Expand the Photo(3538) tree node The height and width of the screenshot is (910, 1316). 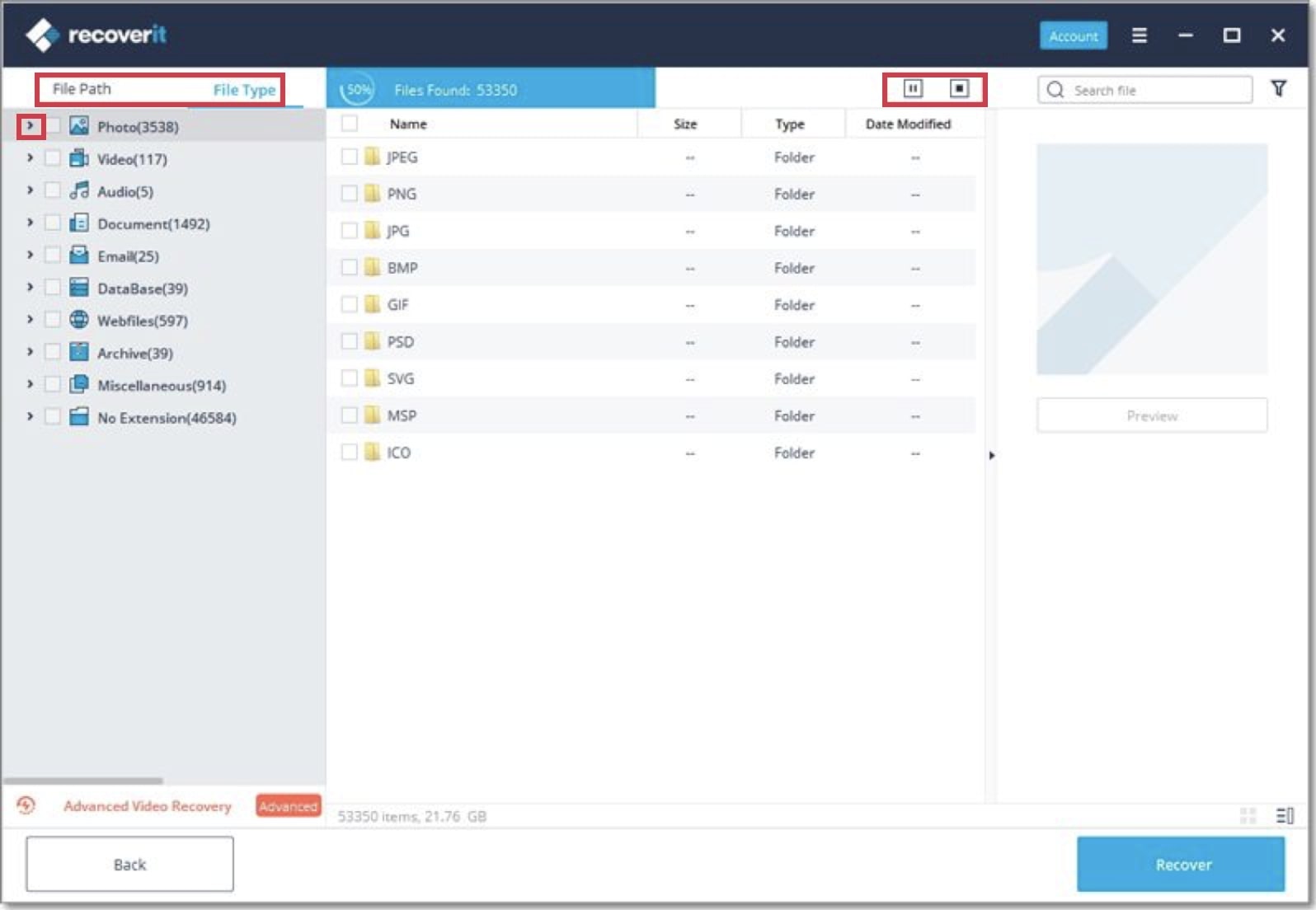(x=30, y=125)
